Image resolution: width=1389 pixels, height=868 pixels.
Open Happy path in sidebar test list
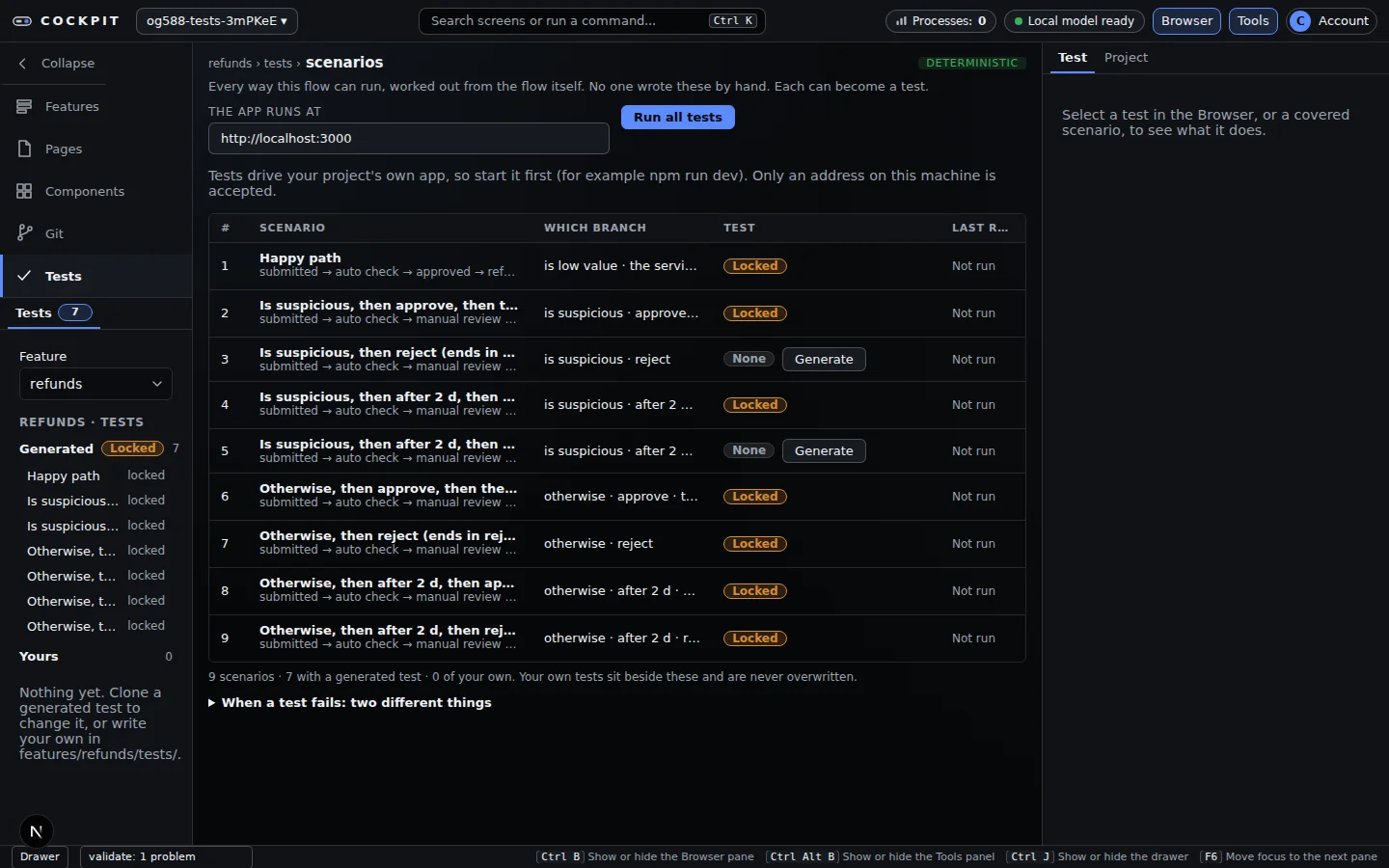(x=95, y=475)
